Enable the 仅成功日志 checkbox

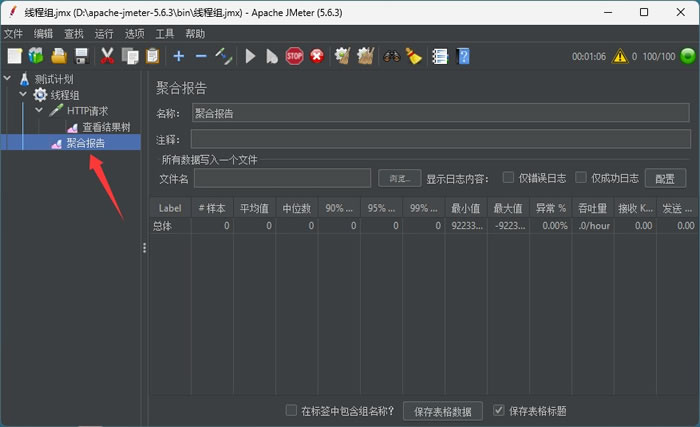tap(581, 177)
